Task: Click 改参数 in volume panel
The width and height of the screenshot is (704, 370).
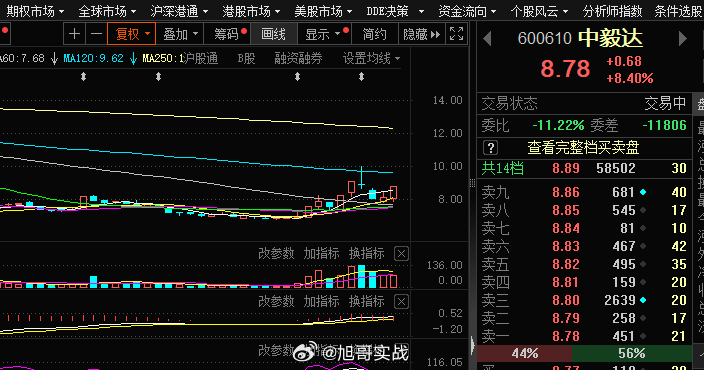Action: (x=276, y=253)
